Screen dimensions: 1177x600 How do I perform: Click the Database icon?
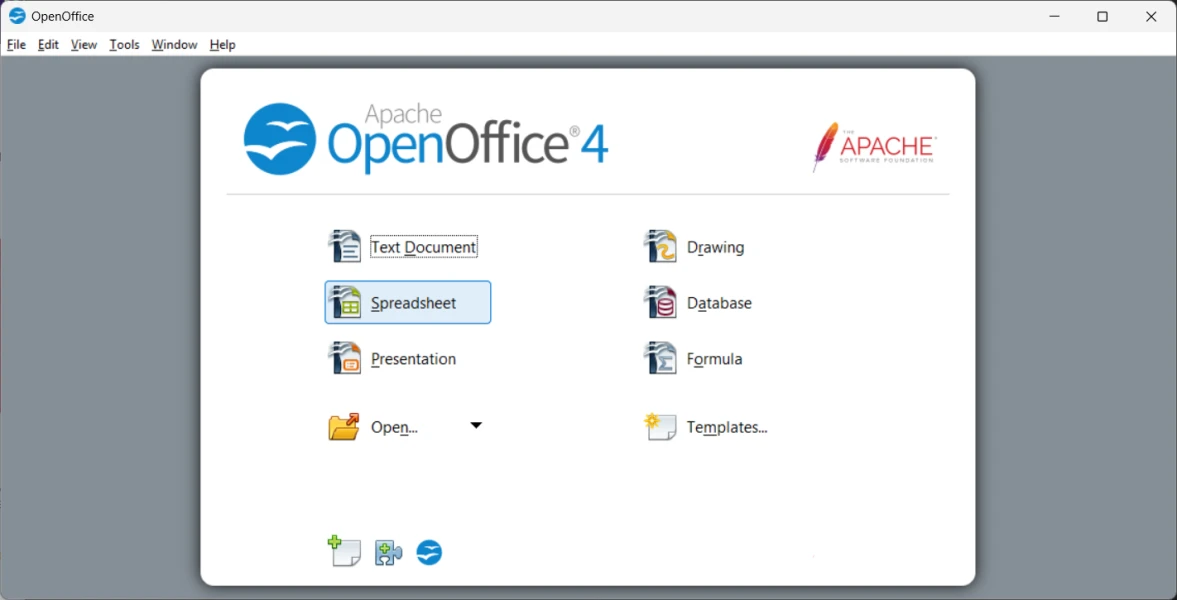(661, 302)
